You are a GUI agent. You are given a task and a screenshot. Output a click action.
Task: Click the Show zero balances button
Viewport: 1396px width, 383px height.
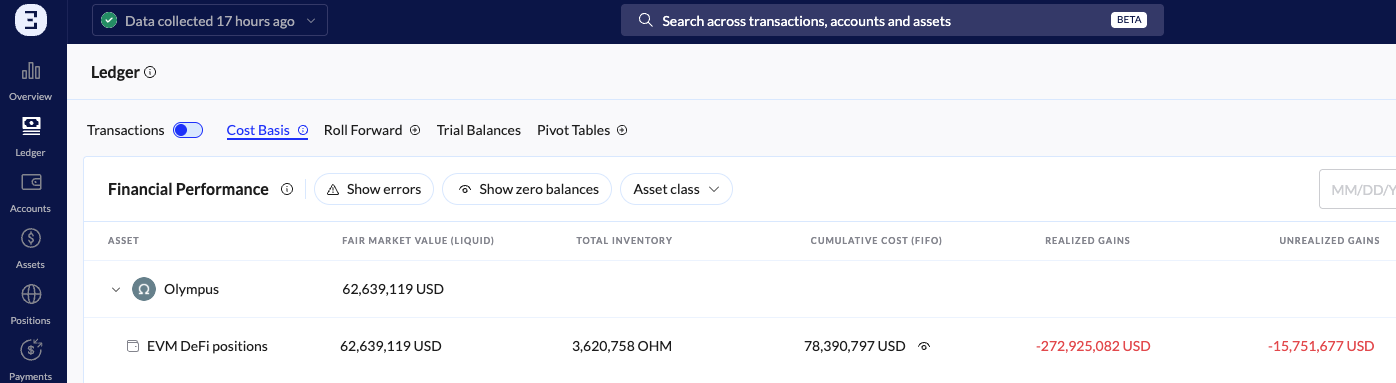(x=527, y=189)
